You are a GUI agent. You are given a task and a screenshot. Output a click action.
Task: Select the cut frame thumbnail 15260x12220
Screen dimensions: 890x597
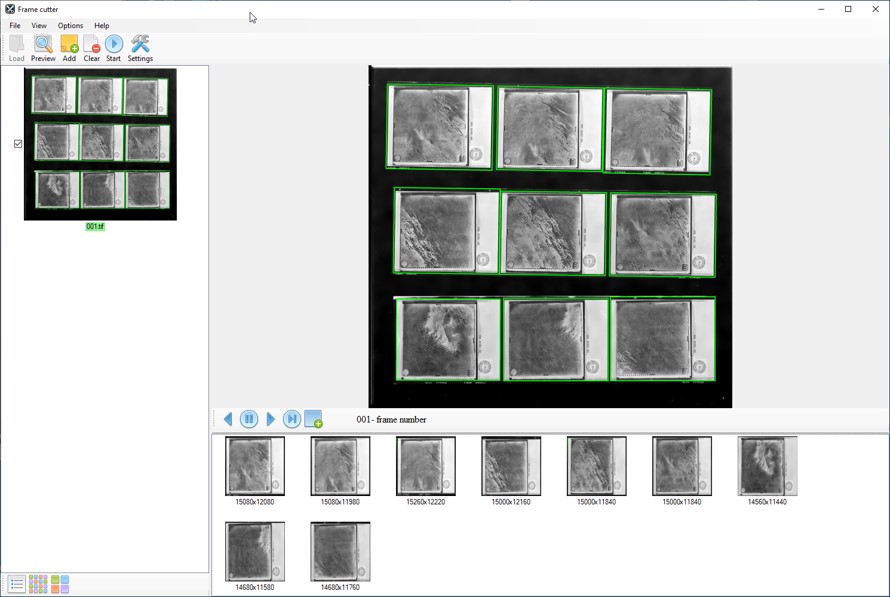(x=426, y=466)
